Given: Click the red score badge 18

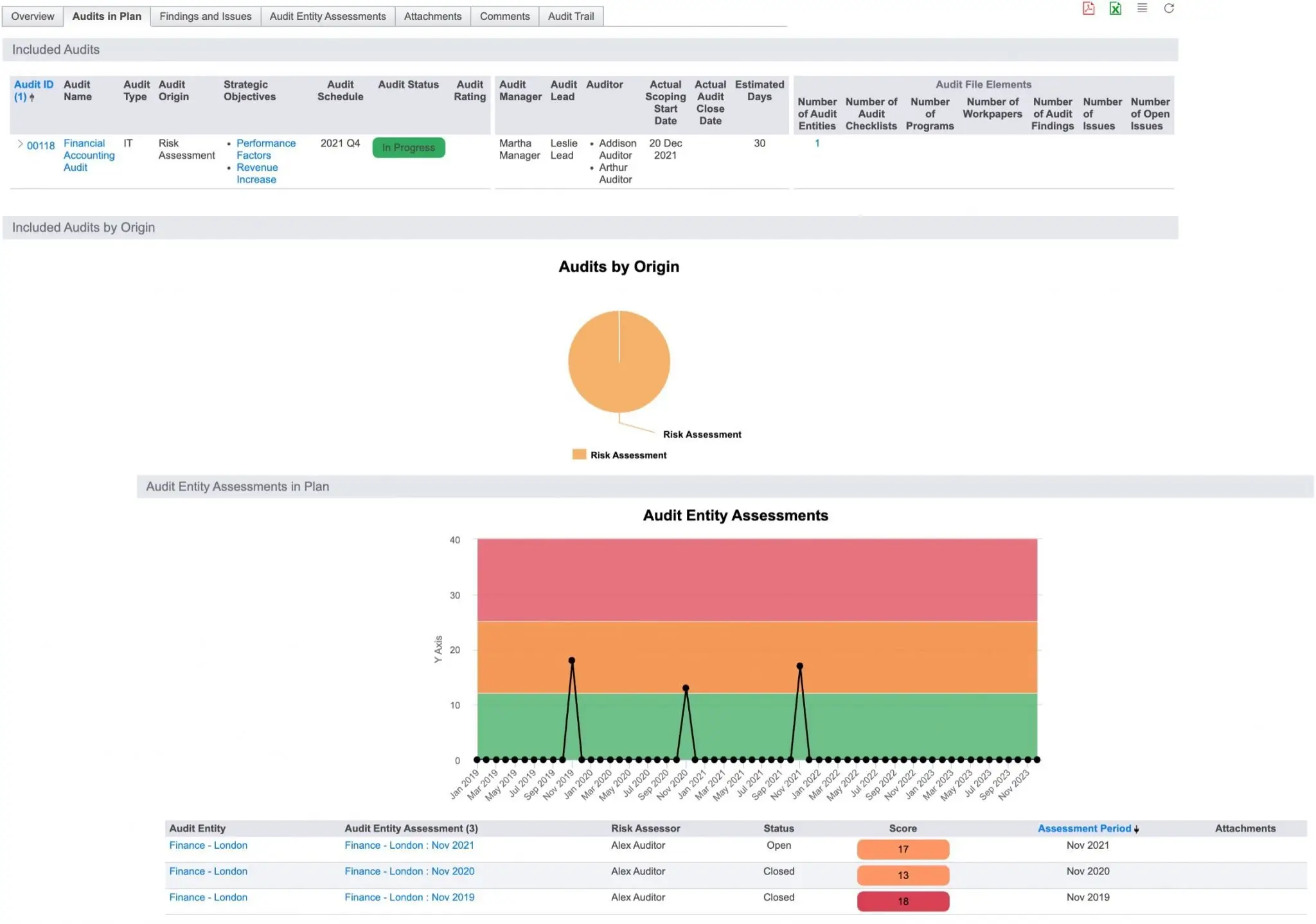Looking at the screenshot, I should (903, 902).
